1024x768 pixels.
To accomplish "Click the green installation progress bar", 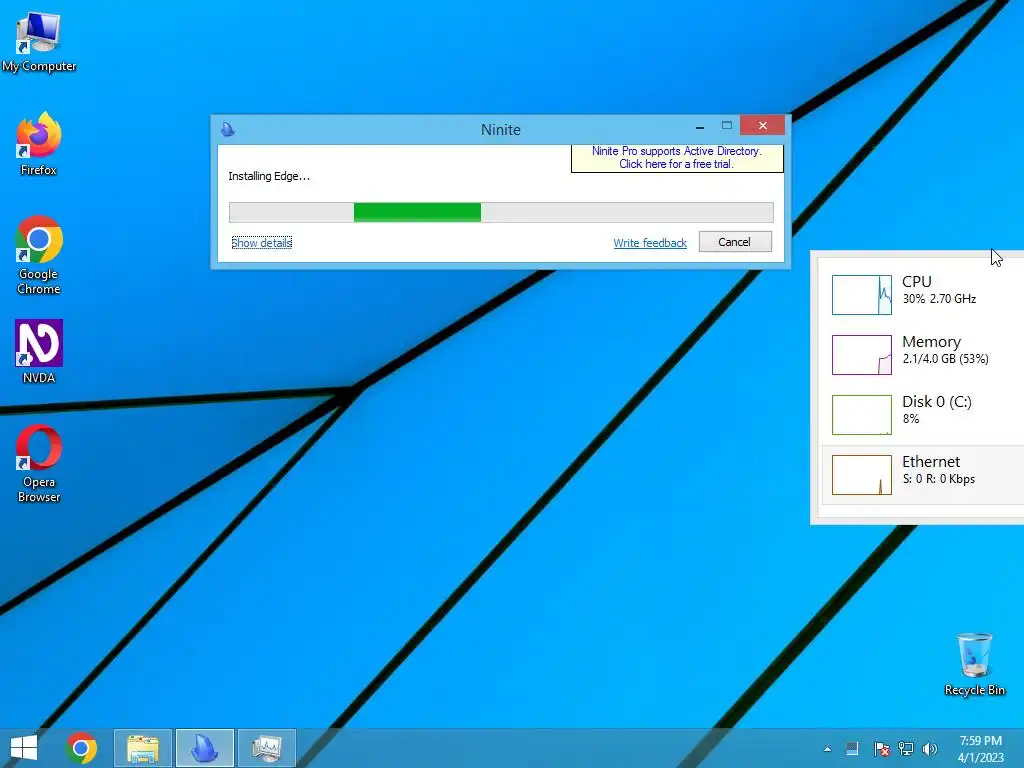I will click(501, 212).
